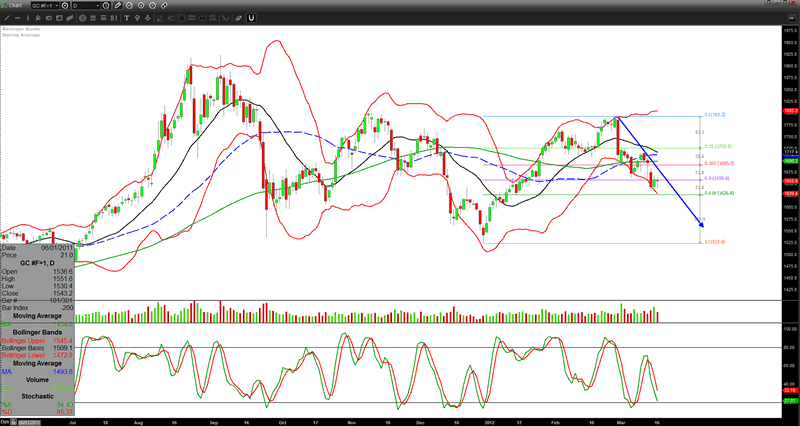Image resolution: width=800 pixels, height=426 pixels.
Task: Select the parallel channel drawing tool
Action: [x=70, y=18]
